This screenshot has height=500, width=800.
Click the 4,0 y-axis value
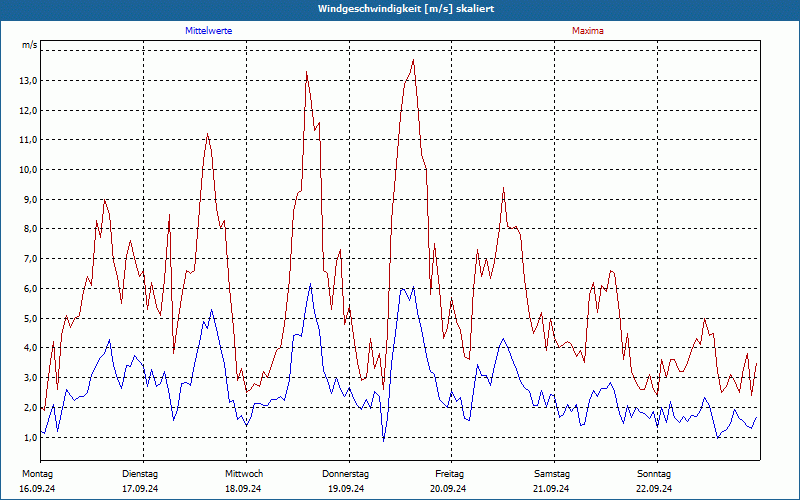pyautogui.click(x=31, y=348)
